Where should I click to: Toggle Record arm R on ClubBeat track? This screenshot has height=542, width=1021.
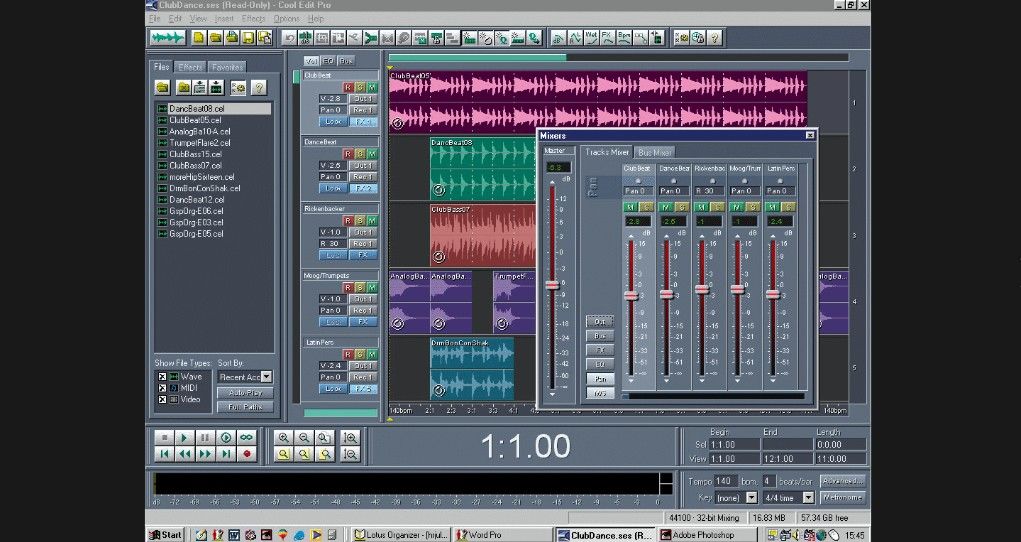click(348, 87)
